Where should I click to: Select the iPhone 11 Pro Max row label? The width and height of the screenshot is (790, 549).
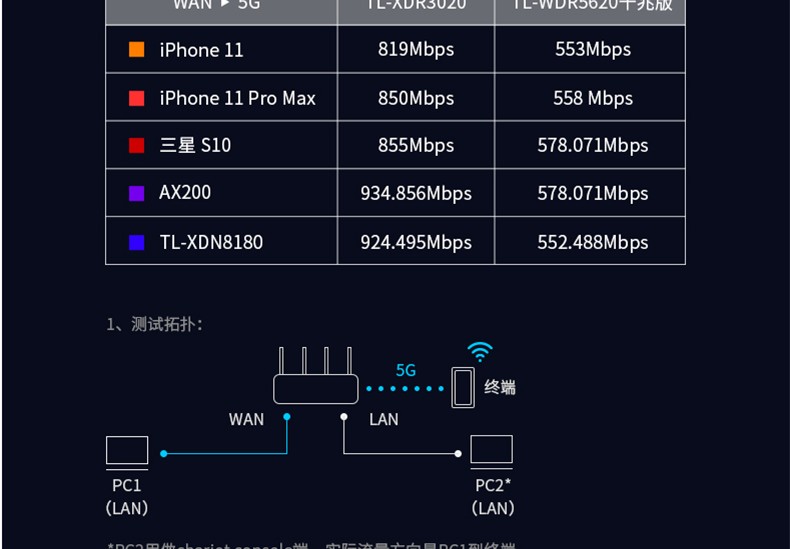click(x=237, y=98)
